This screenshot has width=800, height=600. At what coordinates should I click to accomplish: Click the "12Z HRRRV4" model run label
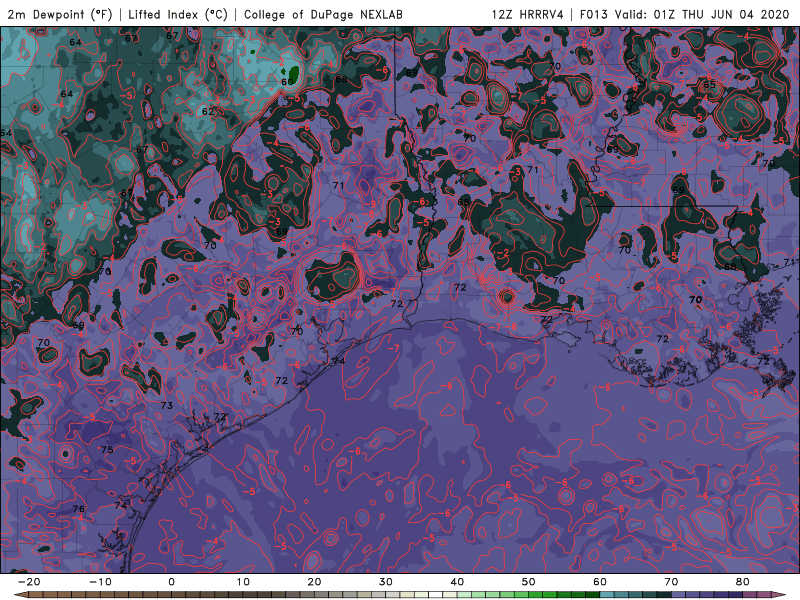pyautogui.click(x=528, y=14)
